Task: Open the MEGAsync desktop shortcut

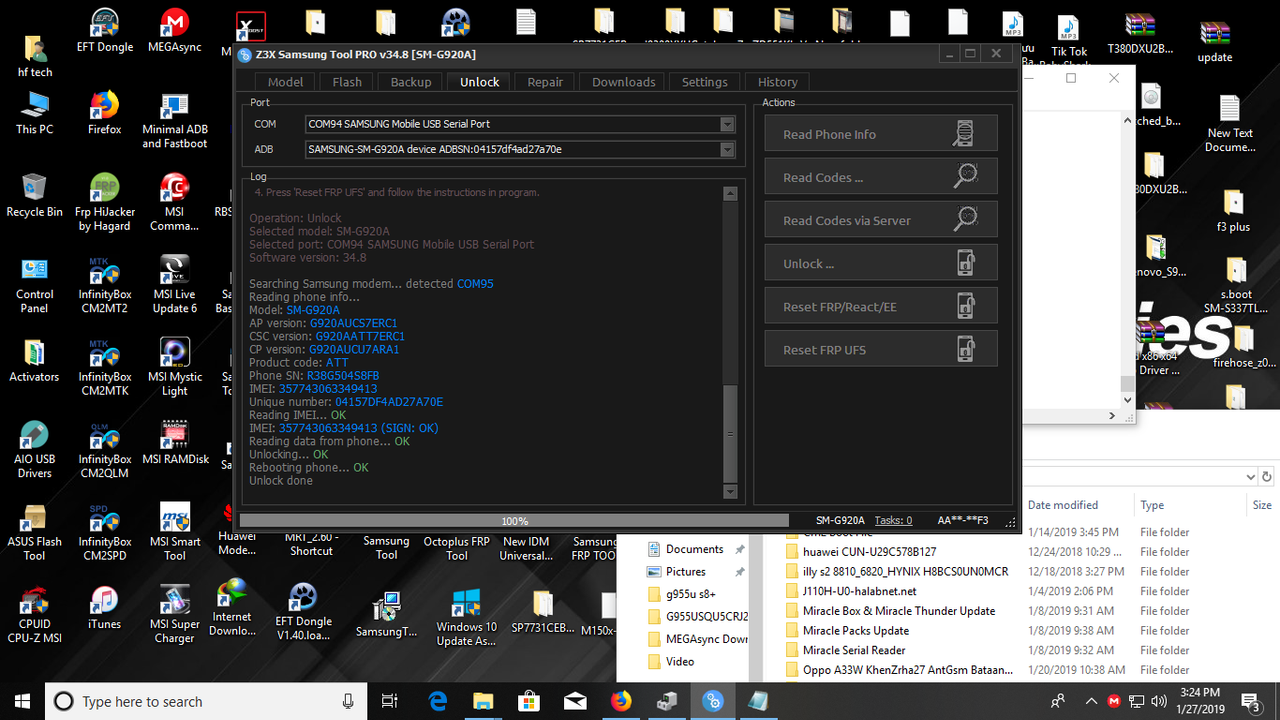Action: click(175, 31)
